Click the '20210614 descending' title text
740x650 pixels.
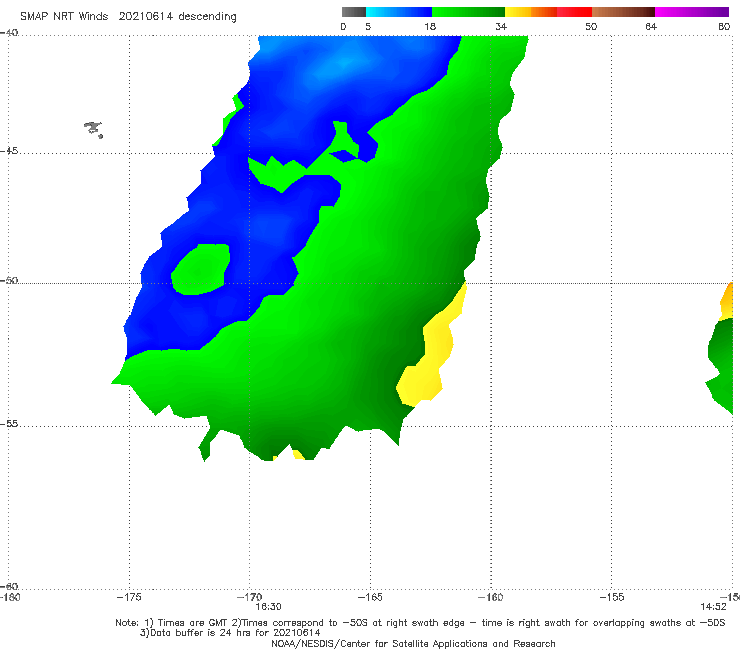[177, 17]
